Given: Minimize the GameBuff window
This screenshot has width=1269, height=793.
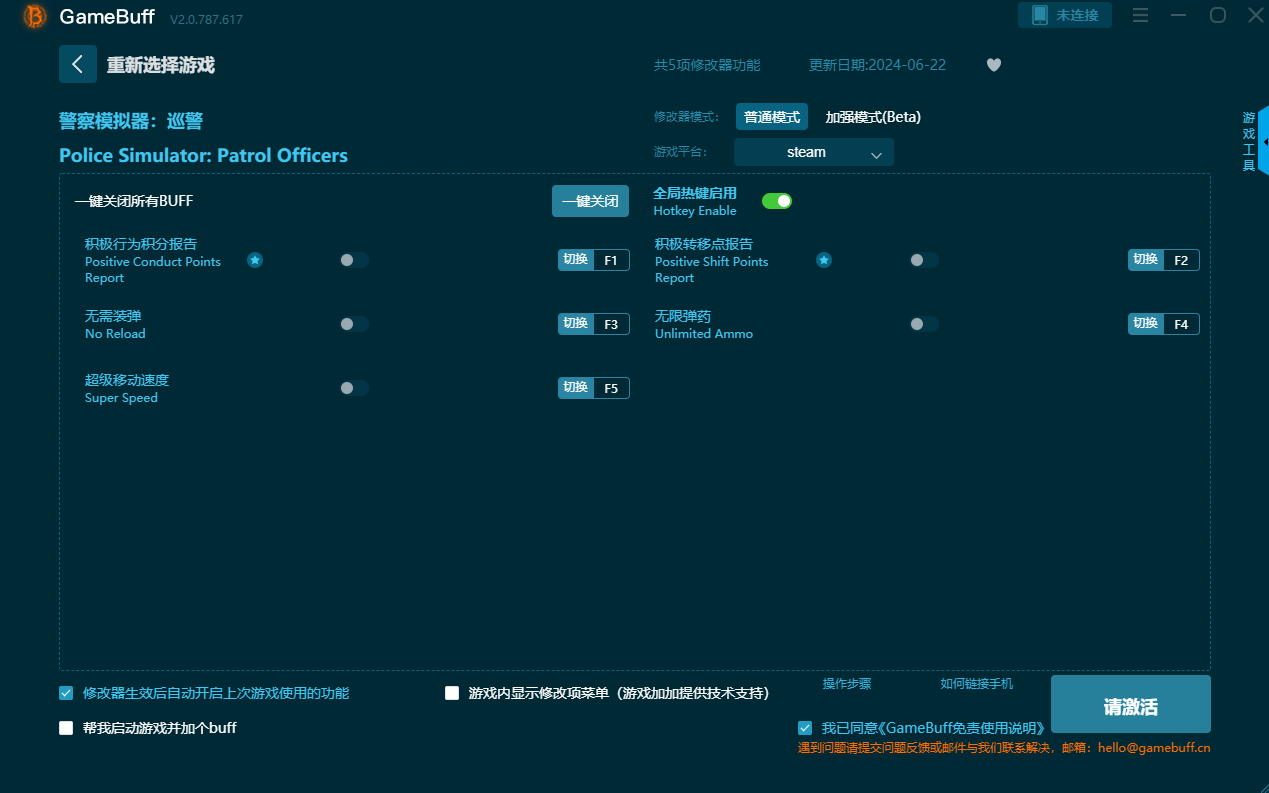Looking at the screenshot, I should [1179, 15].
